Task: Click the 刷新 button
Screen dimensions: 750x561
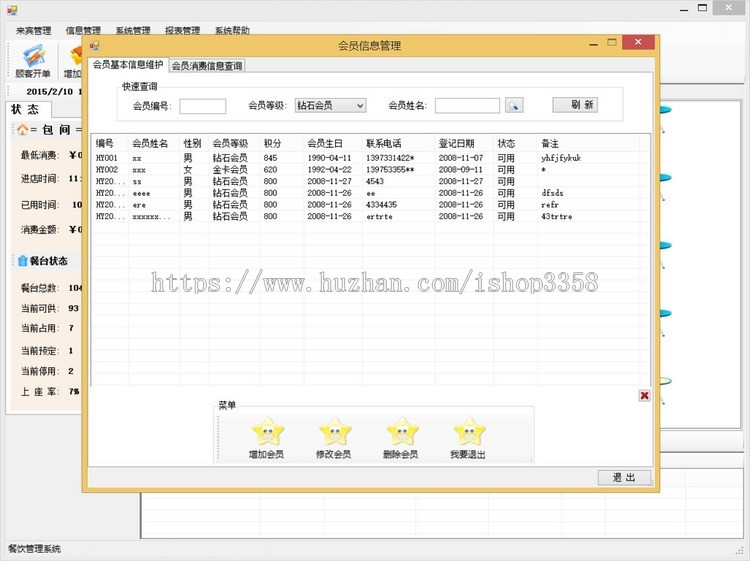Action: click(x=575, y=105)
